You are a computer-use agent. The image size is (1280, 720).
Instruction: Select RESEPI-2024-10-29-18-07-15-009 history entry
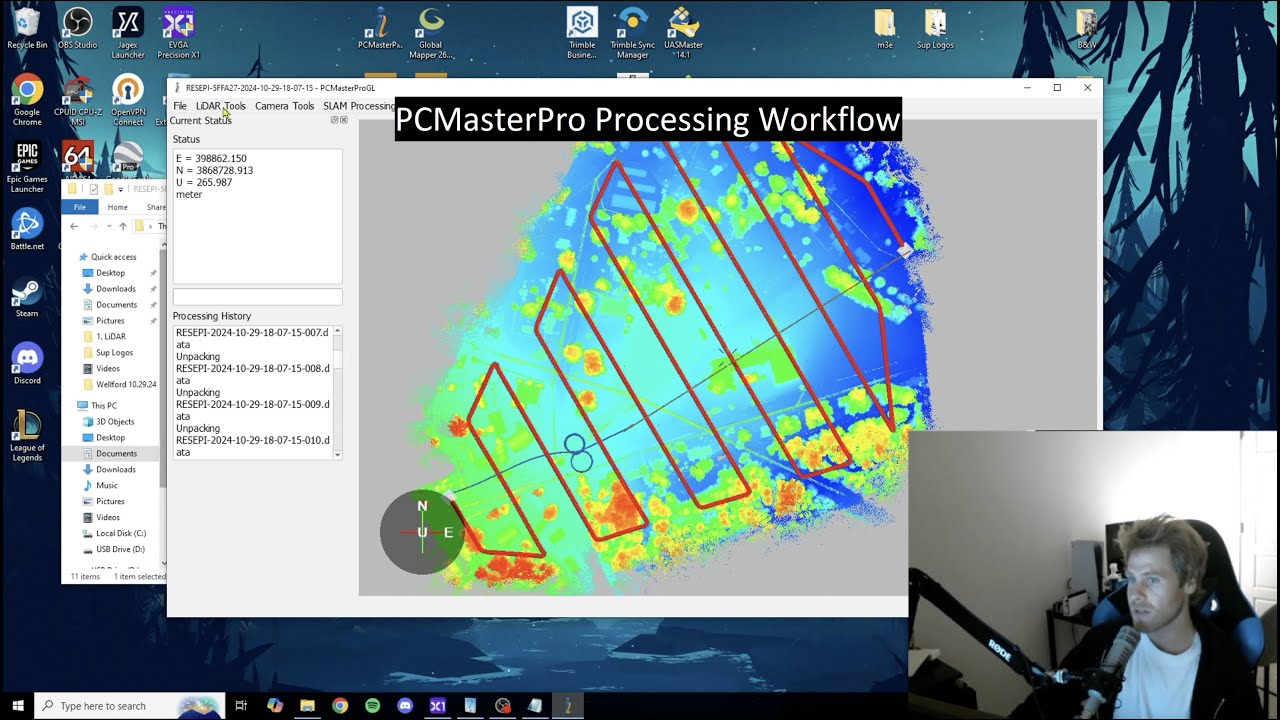pos(252,410)
